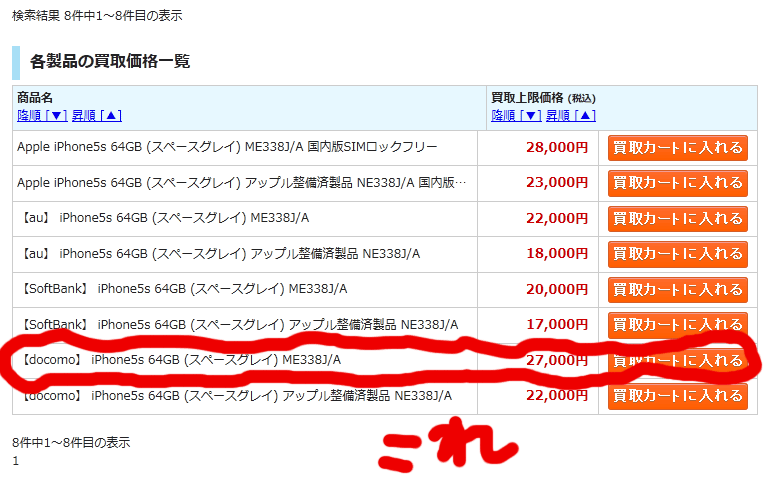
Task: Click the 各製品の買取価格一覧 heading
Action: point(110,61)
